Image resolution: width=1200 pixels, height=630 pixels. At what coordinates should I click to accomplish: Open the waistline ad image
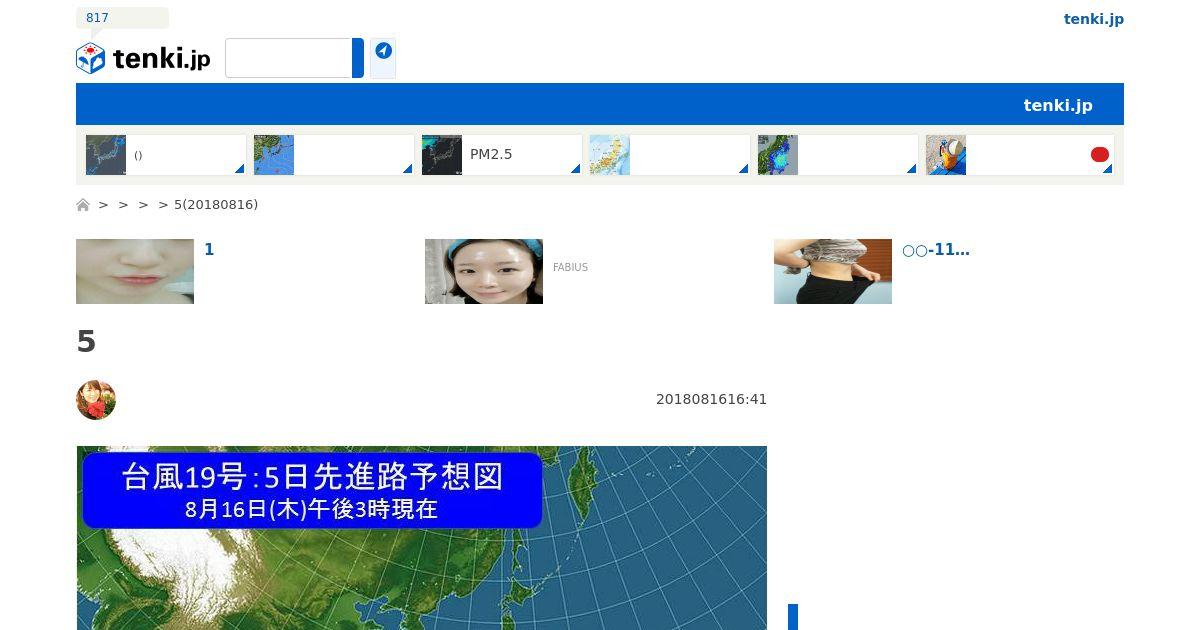coord(833,271)
